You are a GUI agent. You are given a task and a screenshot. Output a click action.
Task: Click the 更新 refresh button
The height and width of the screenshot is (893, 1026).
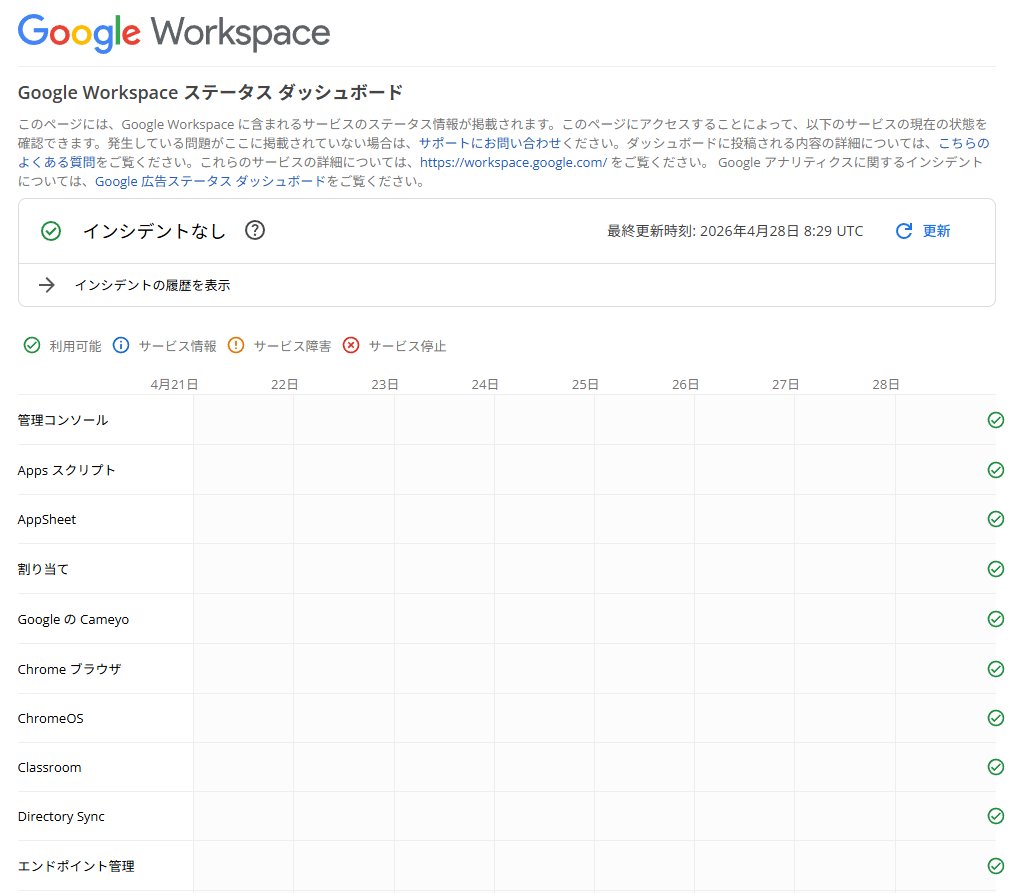923,231
